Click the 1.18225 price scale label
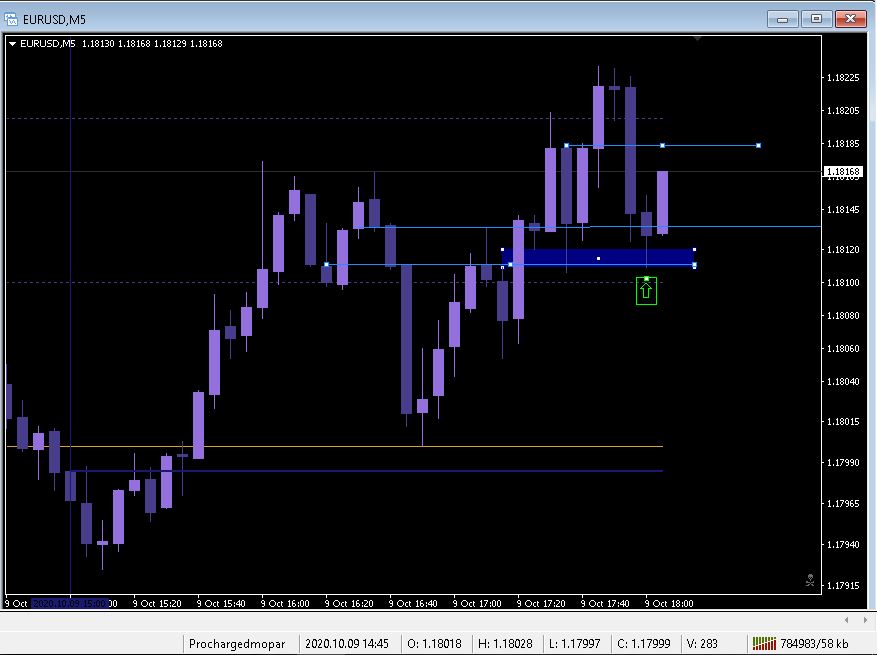The image size is (877, 655). pos(843,77)
